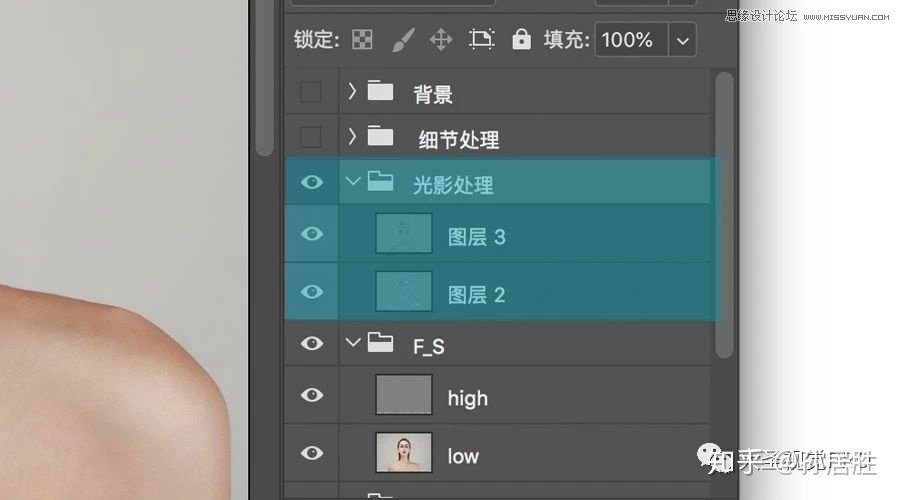Click the layers panel vertical scrollbar

click(724, 215)
